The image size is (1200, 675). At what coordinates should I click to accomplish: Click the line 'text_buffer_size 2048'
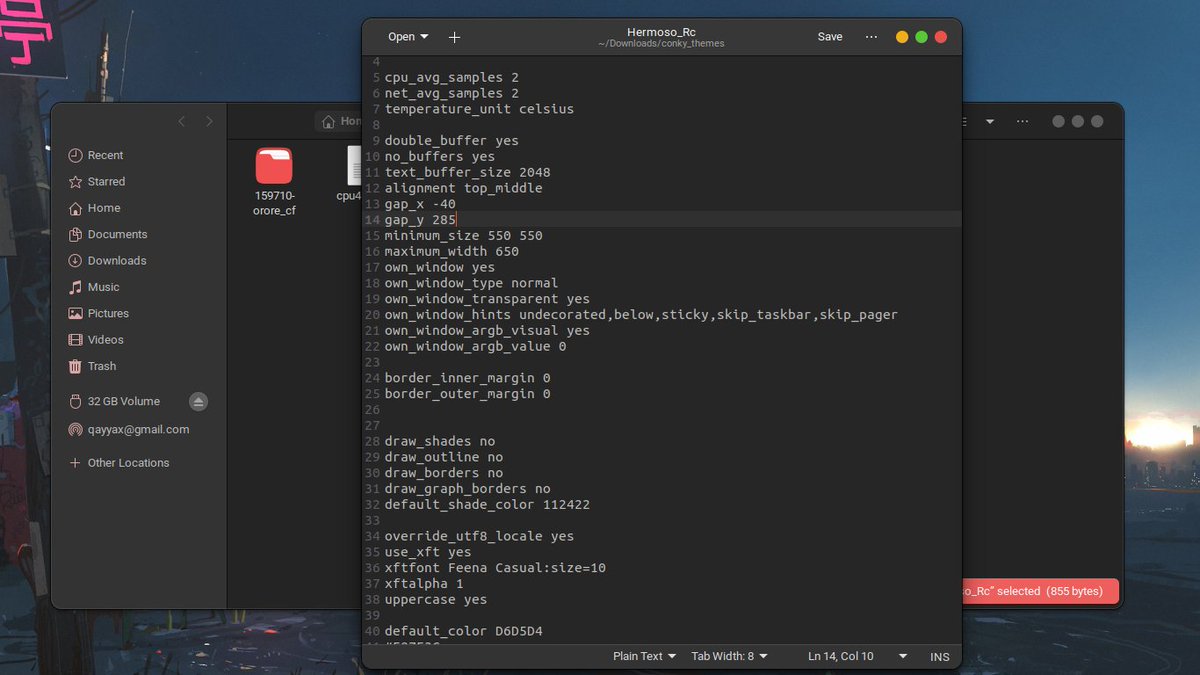468,172
